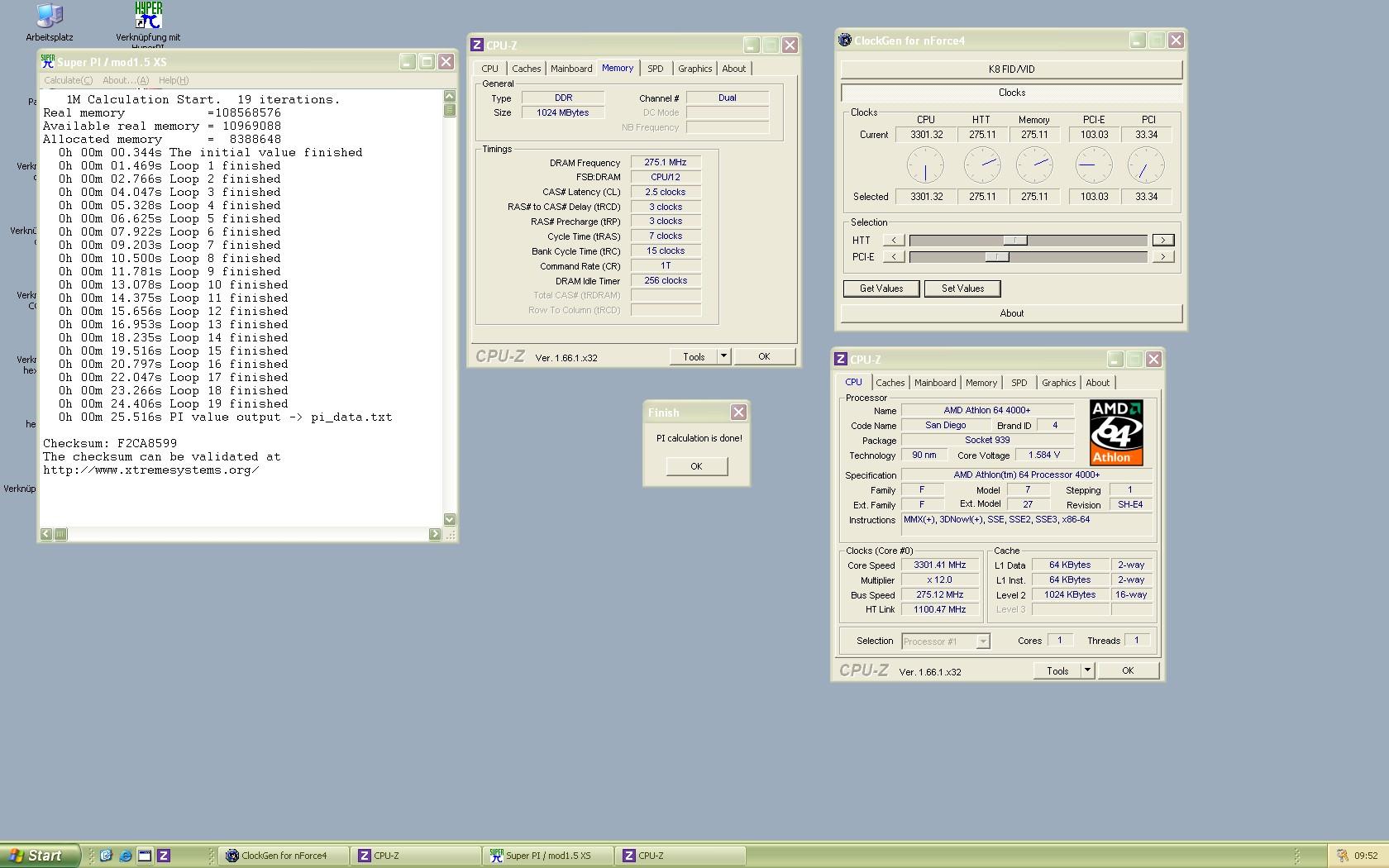Click the Super PI title bar icon
Screen dimensions: 1389x868
coord(48,61)
